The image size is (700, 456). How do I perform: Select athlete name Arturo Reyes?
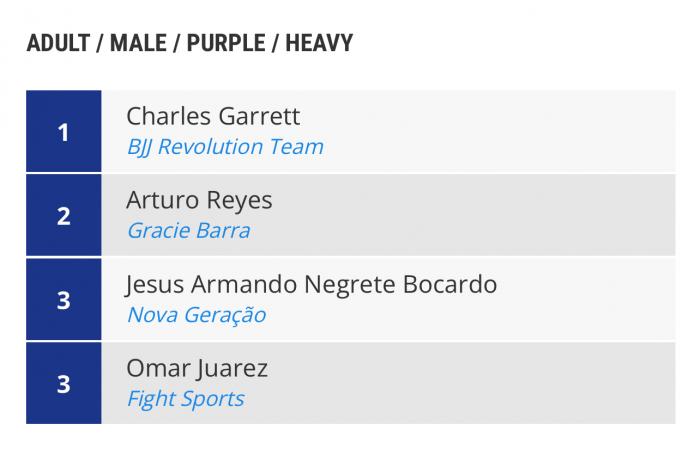pyautogui.click(x=199, y=200)
